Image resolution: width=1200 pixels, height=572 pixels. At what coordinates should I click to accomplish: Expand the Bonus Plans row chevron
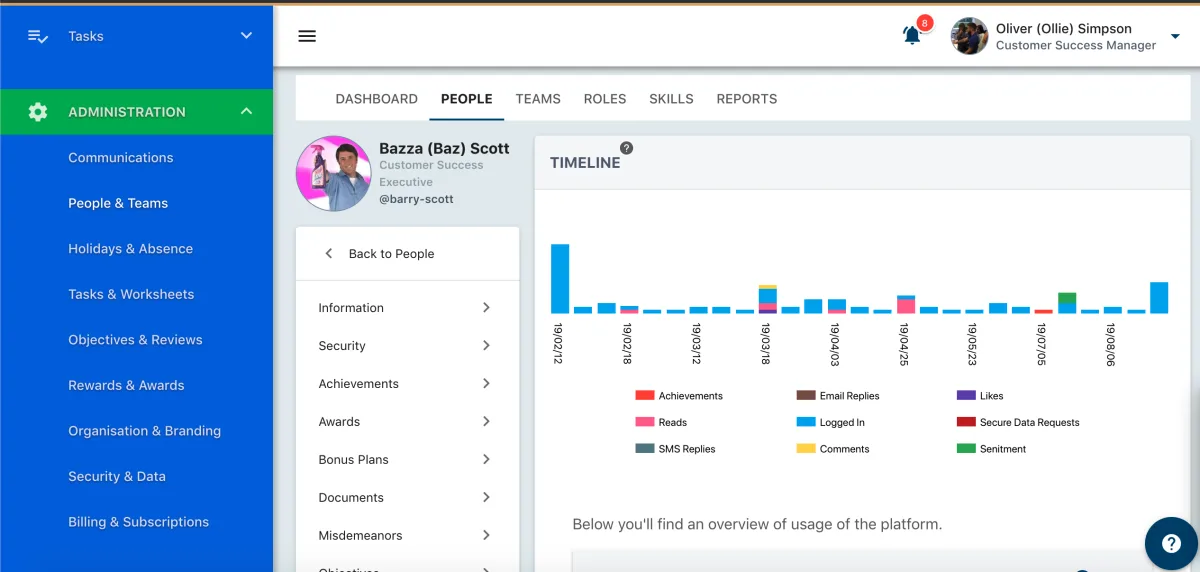coord(487,460)
